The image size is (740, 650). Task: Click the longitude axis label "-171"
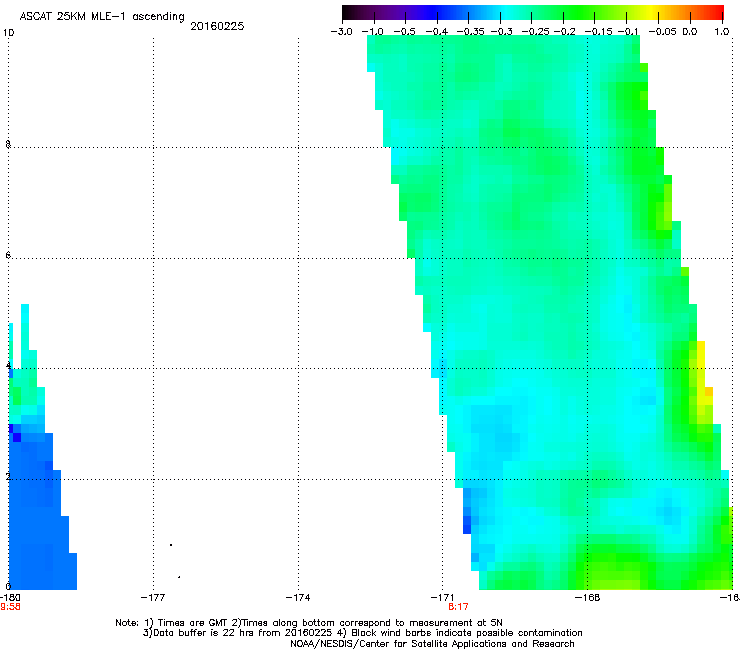pyautogui.click(x=443, y=598)
